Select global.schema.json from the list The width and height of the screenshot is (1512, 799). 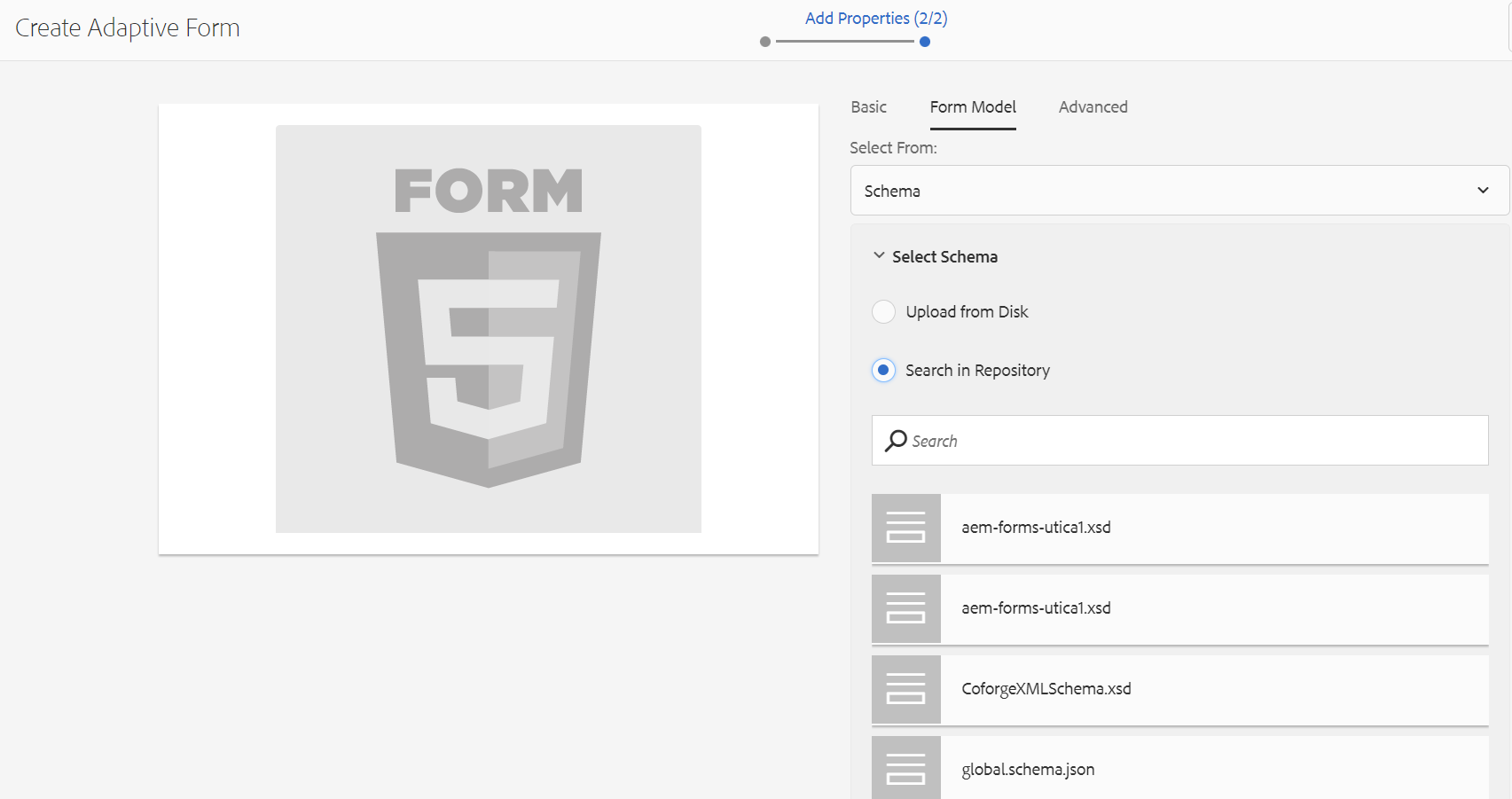[x=1179, y=768]
